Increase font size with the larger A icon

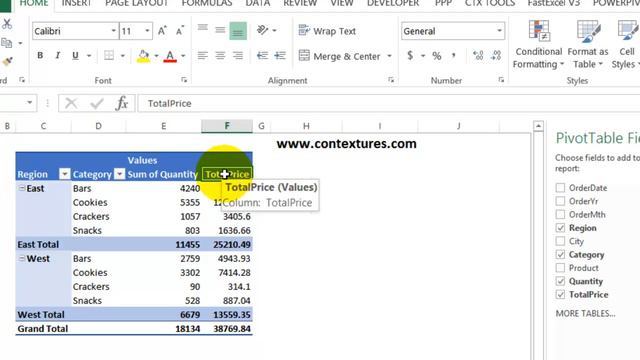pos(162,31)
